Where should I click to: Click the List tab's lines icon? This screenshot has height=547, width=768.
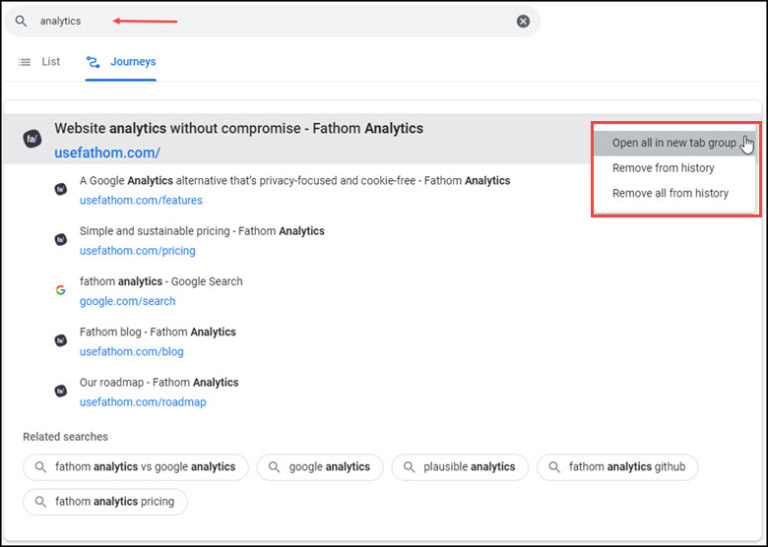pyautogui.click(x=24, y=62)
